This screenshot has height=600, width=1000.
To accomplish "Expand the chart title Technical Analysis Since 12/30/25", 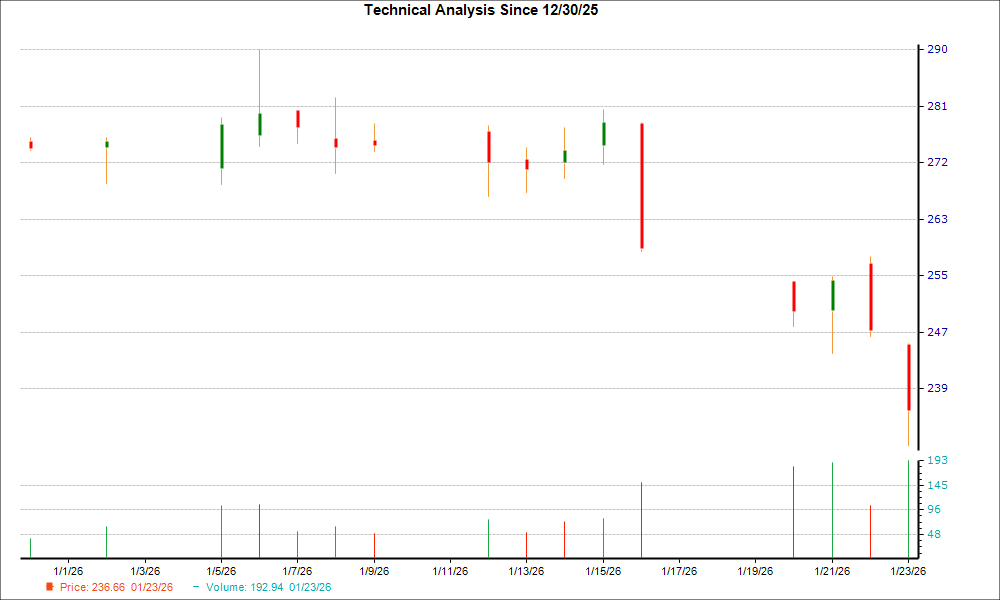I will click(481, 10).
